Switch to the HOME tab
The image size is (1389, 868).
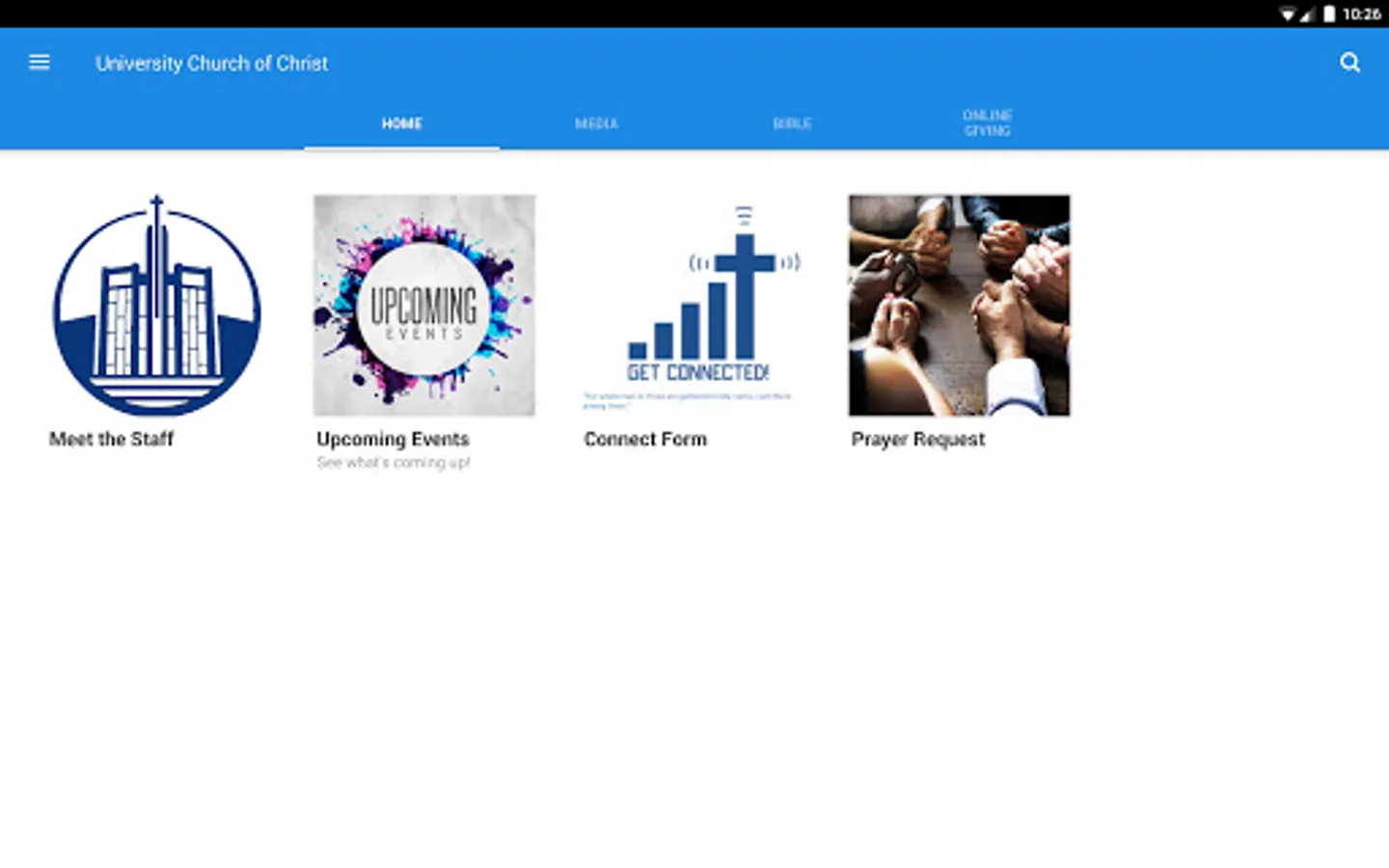(x=402, y=123)
